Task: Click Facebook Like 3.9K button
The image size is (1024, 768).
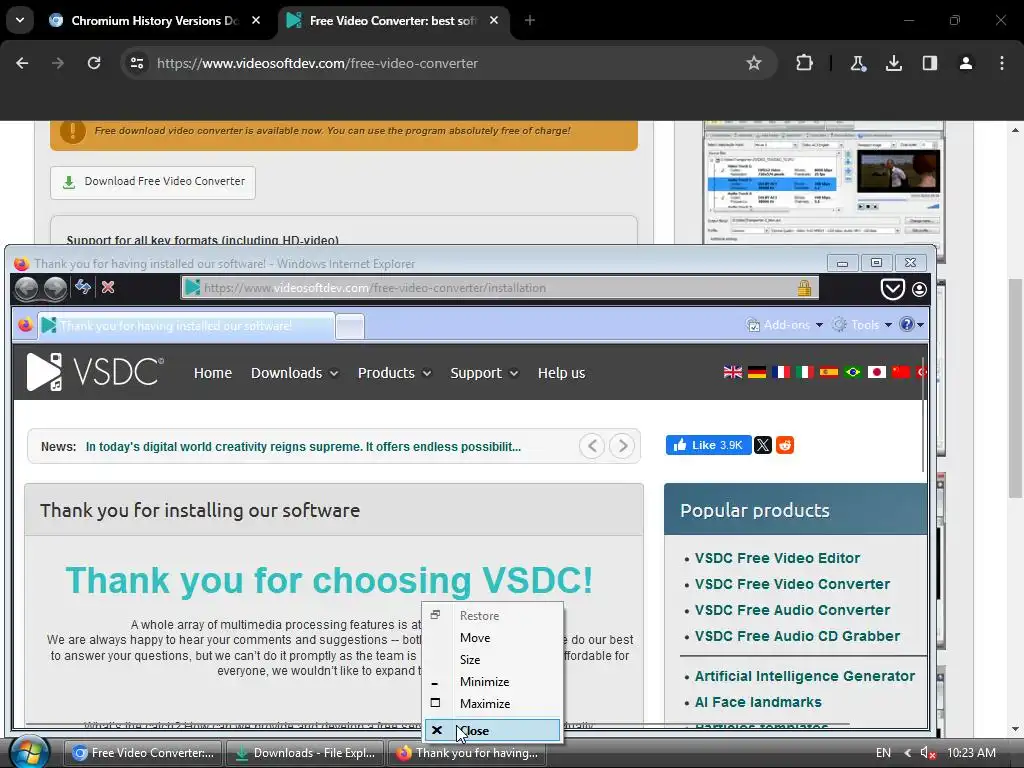Action: (x=709, y=445)
